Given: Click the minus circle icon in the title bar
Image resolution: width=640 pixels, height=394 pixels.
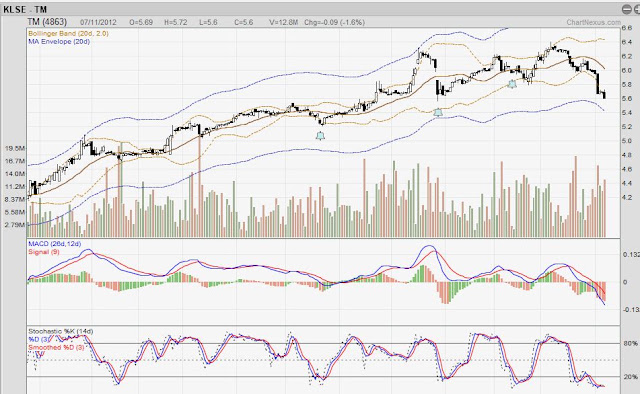Looking at the screenshot, I should (x=627, y=9).
